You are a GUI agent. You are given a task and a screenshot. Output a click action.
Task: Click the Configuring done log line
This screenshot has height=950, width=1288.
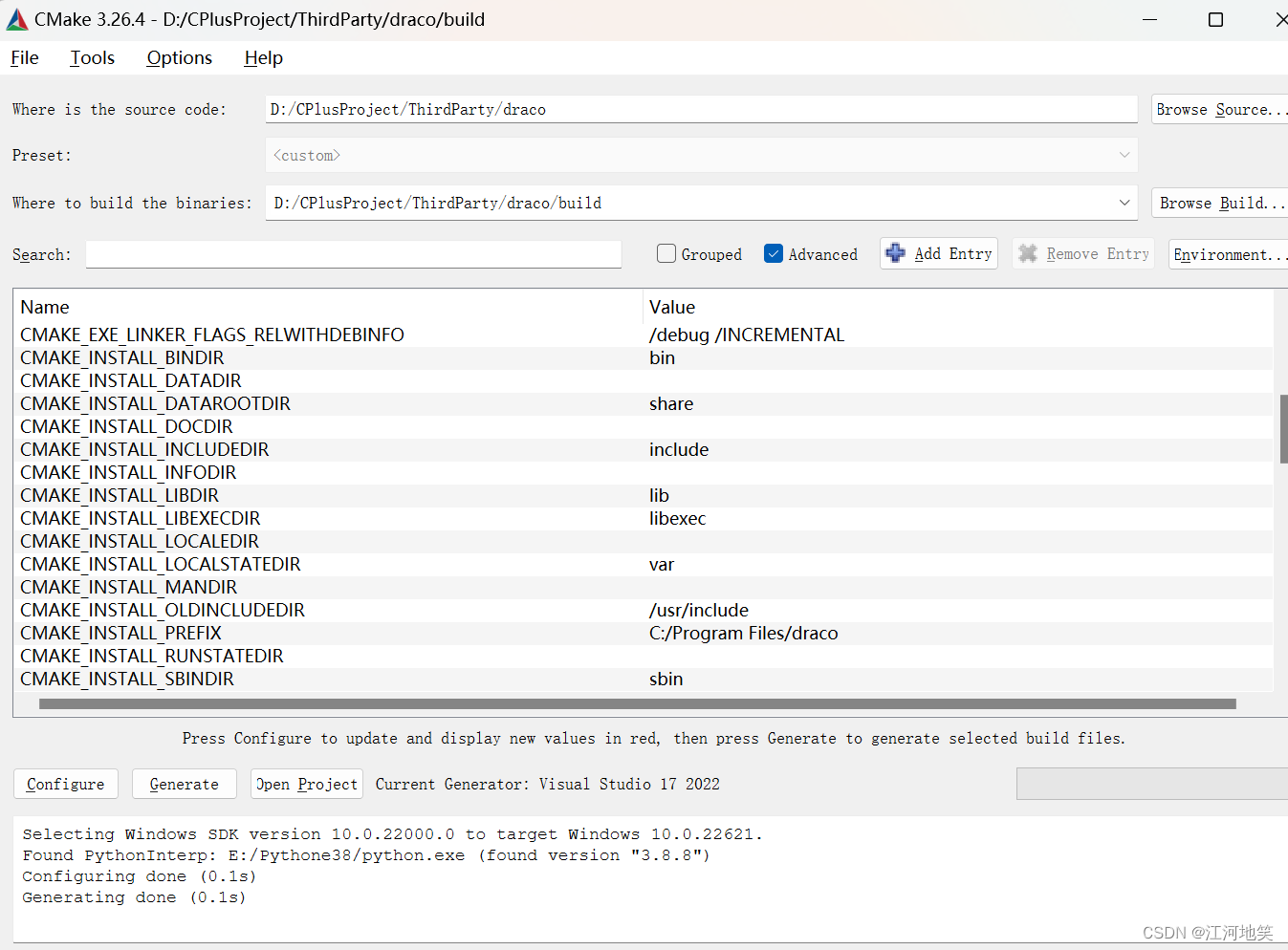(140, 876)
